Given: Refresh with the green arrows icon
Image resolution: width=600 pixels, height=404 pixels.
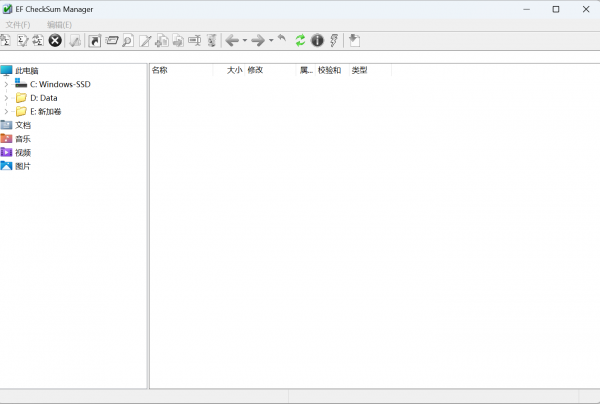Looking at the screenshot, I should coord(300,41).
